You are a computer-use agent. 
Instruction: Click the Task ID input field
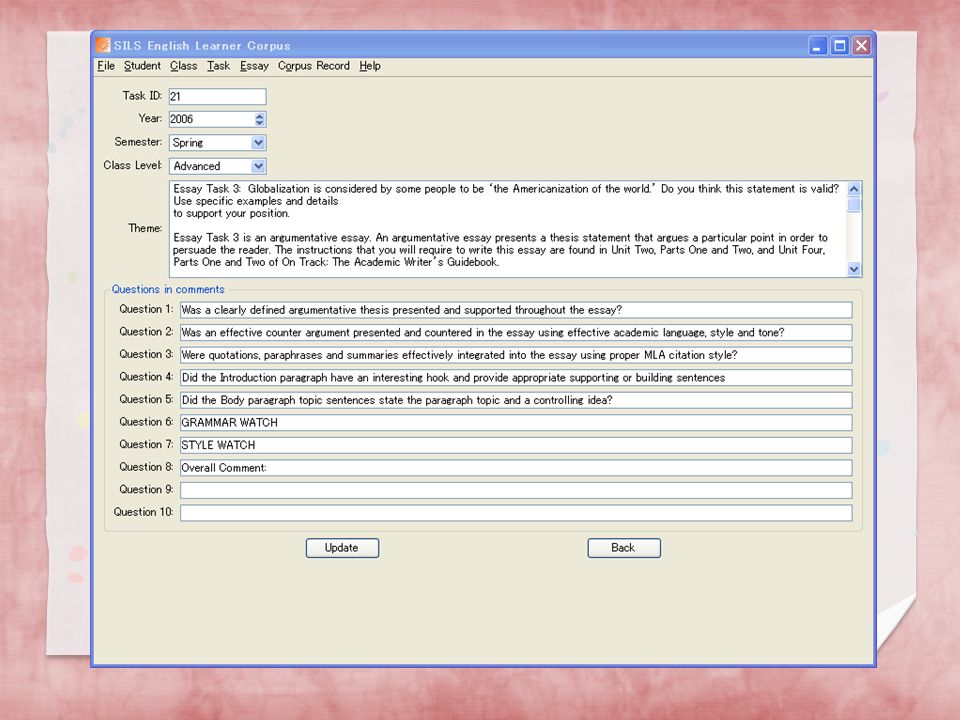click(x=217, y=96)
